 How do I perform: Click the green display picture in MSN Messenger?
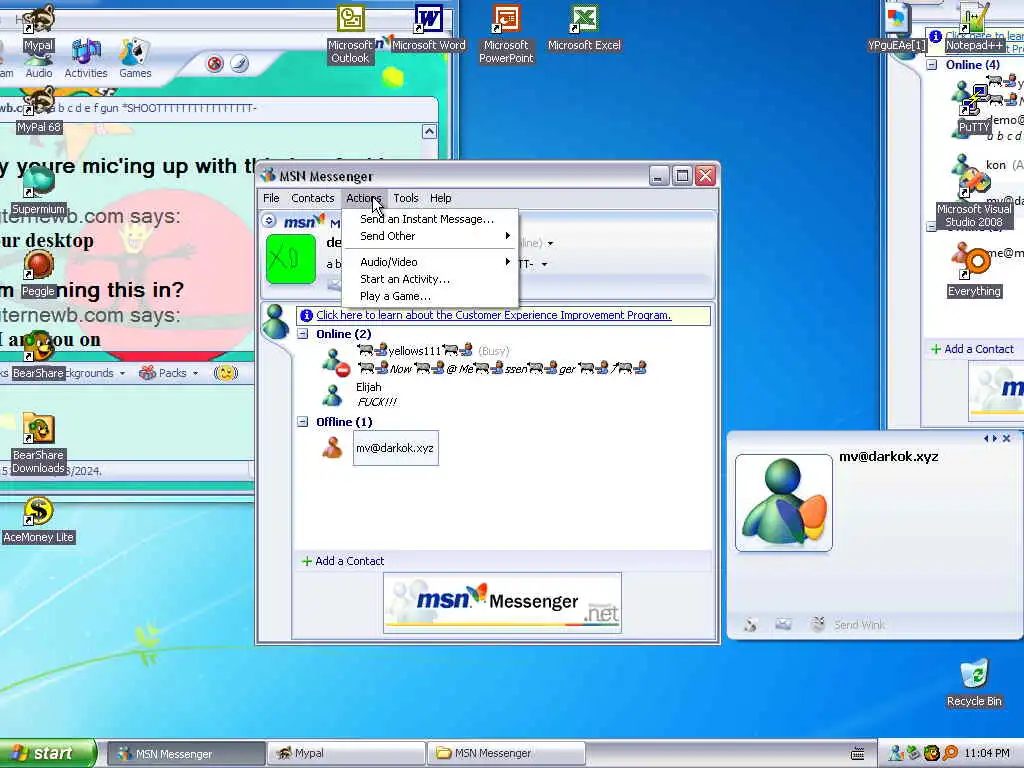(291, 259)
